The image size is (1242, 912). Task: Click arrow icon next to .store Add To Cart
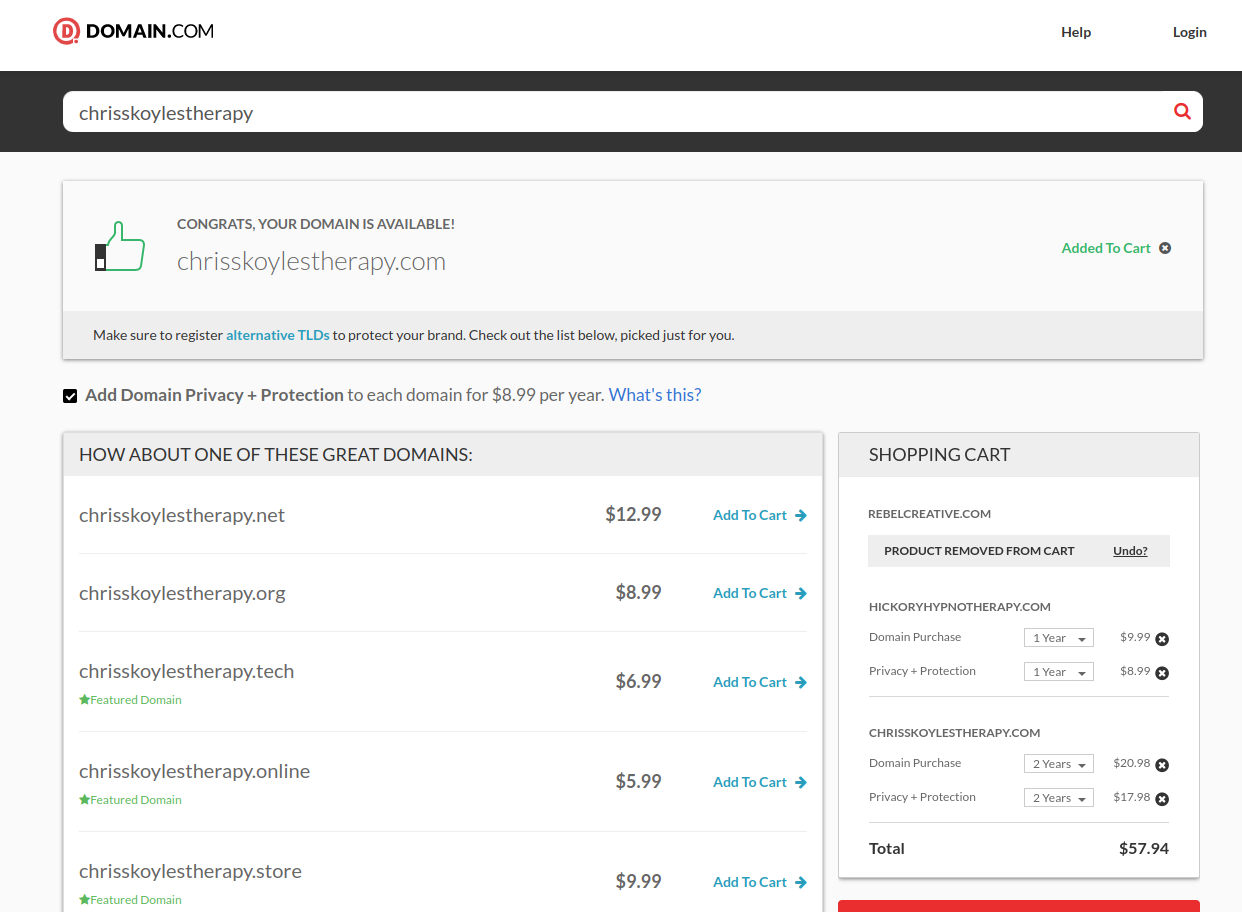coord(801,883)
